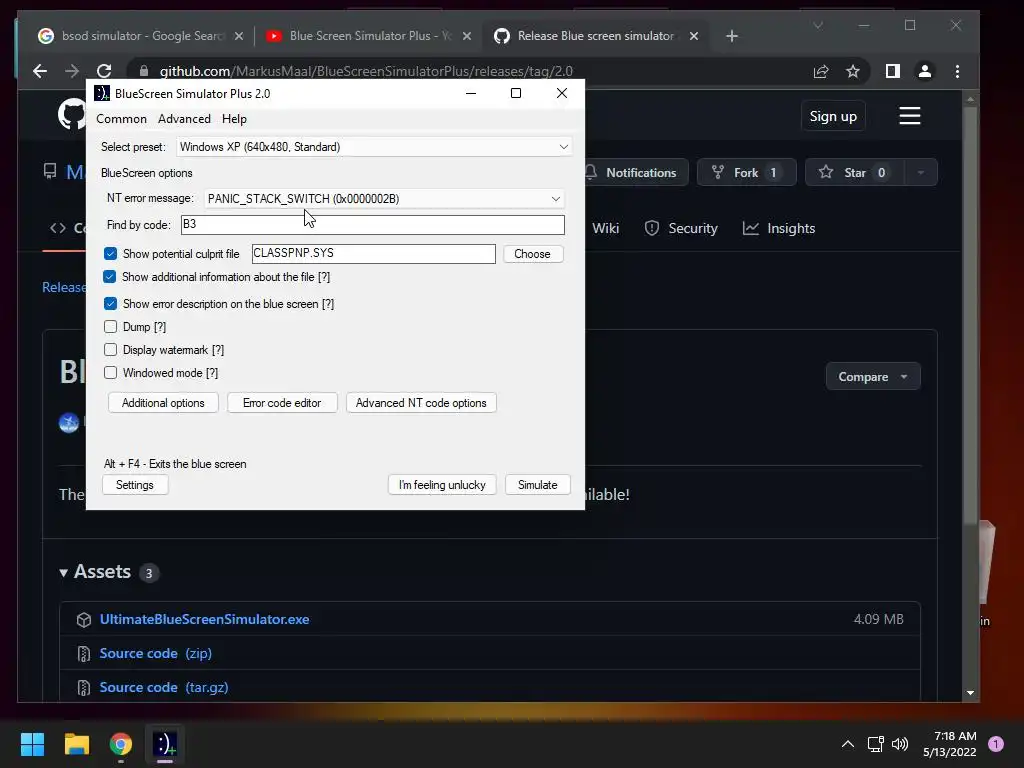Open Chrome profile avatar icon
Viewport: 1024px width, 768px height.
[925, 71]
